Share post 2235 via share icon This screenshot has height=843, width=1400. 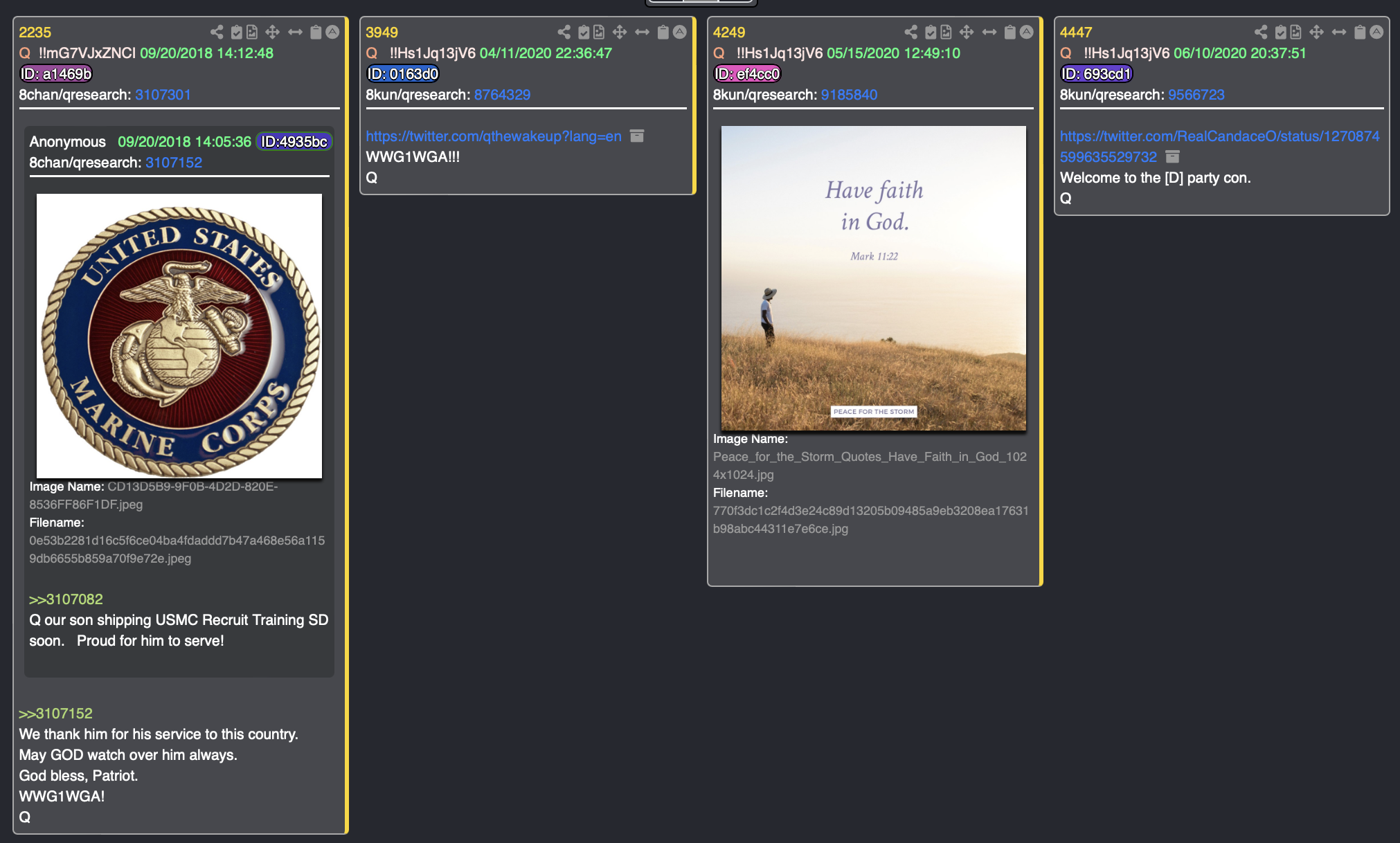217,32
